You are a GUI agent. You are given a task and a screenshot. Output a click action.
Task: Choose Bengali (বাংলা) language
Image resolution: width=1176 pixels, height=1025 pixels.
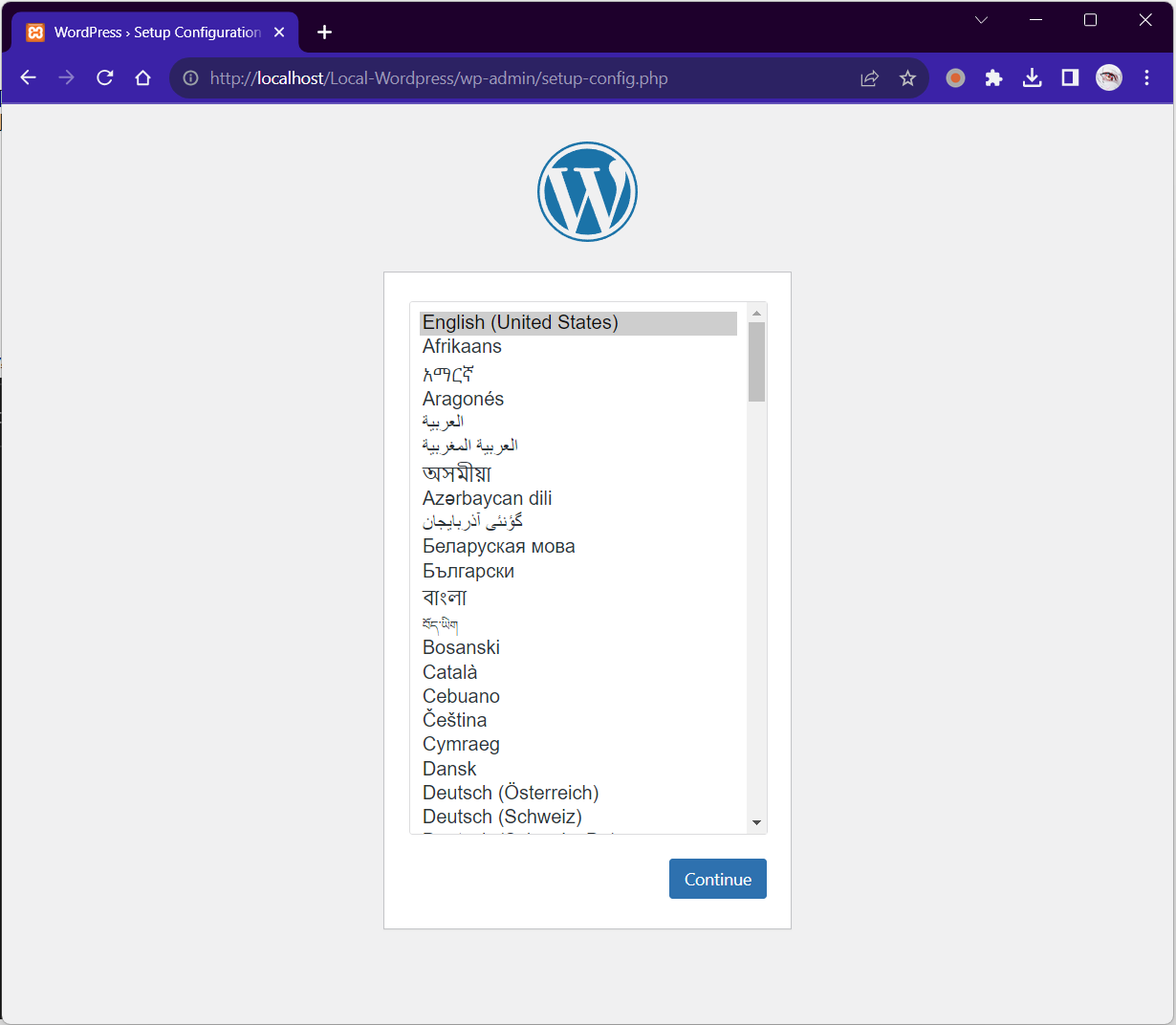click(x=578, y=598)
